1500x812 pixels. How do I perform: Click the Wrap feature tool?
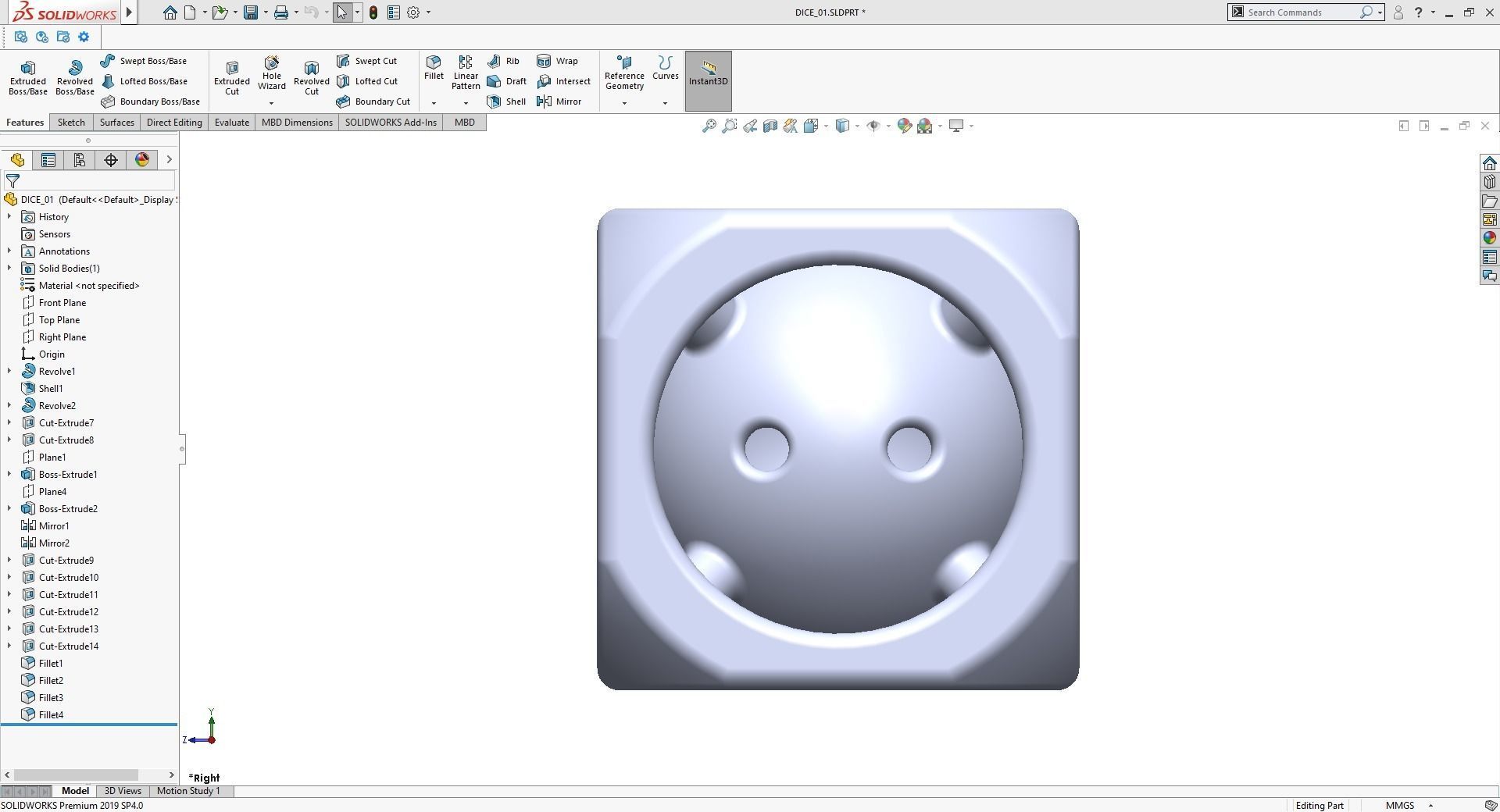click(557, 61)
